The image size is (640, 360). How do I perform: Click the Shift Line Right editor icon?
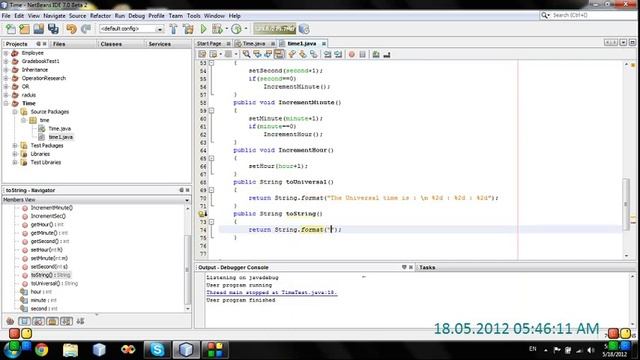pos(338,54)
